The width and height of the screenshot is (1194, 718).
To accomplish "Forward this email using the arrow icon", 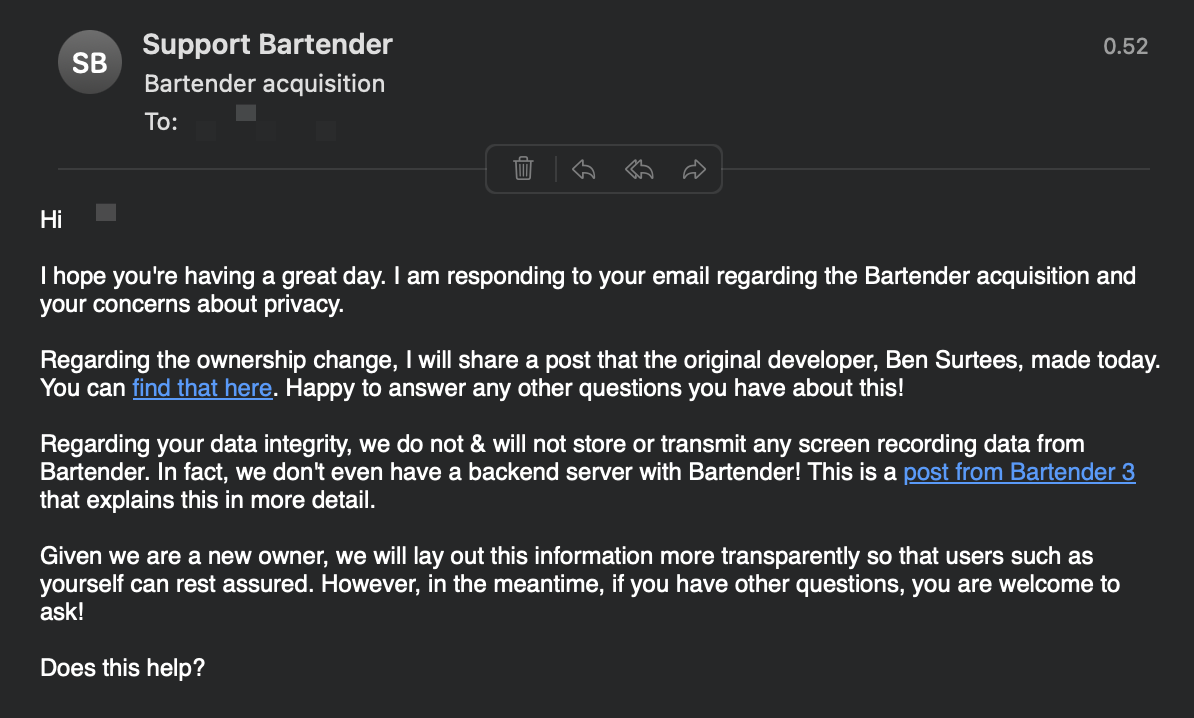I will pyautogui.click(x=694, y=169).
